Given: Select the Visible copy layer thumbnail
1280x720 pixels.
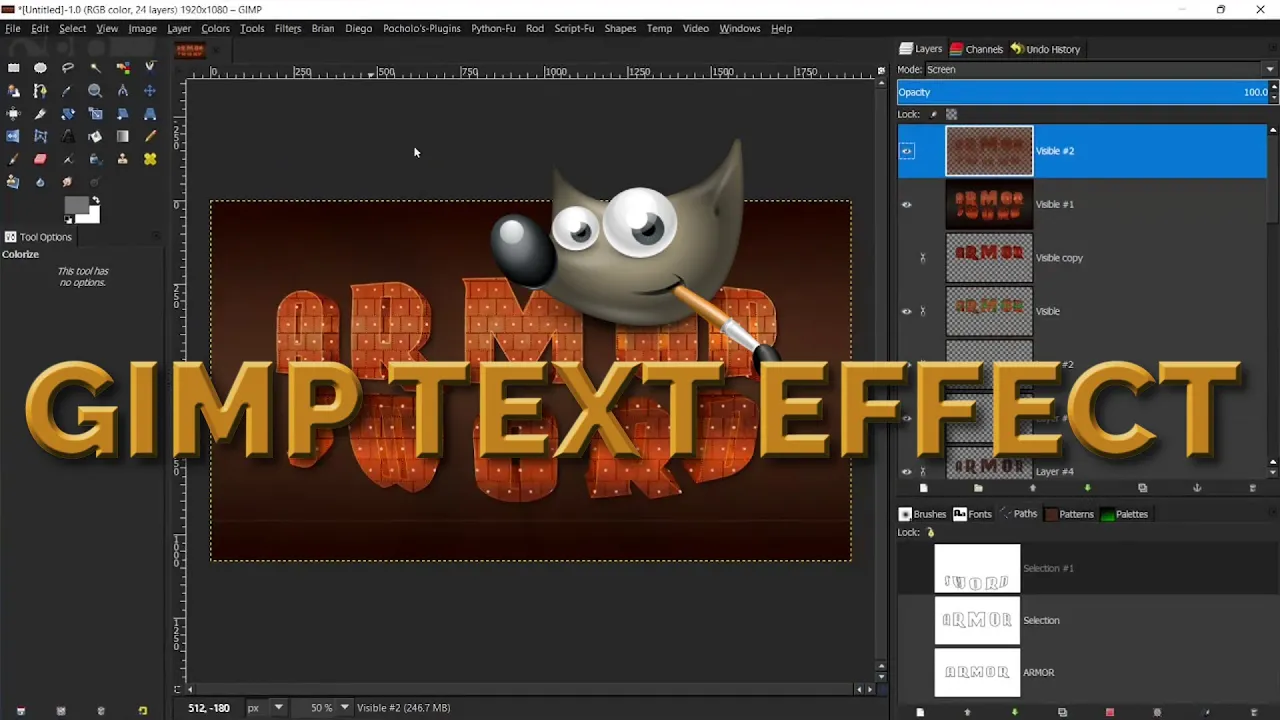Looking at the screenshot, I should [989, 258].
